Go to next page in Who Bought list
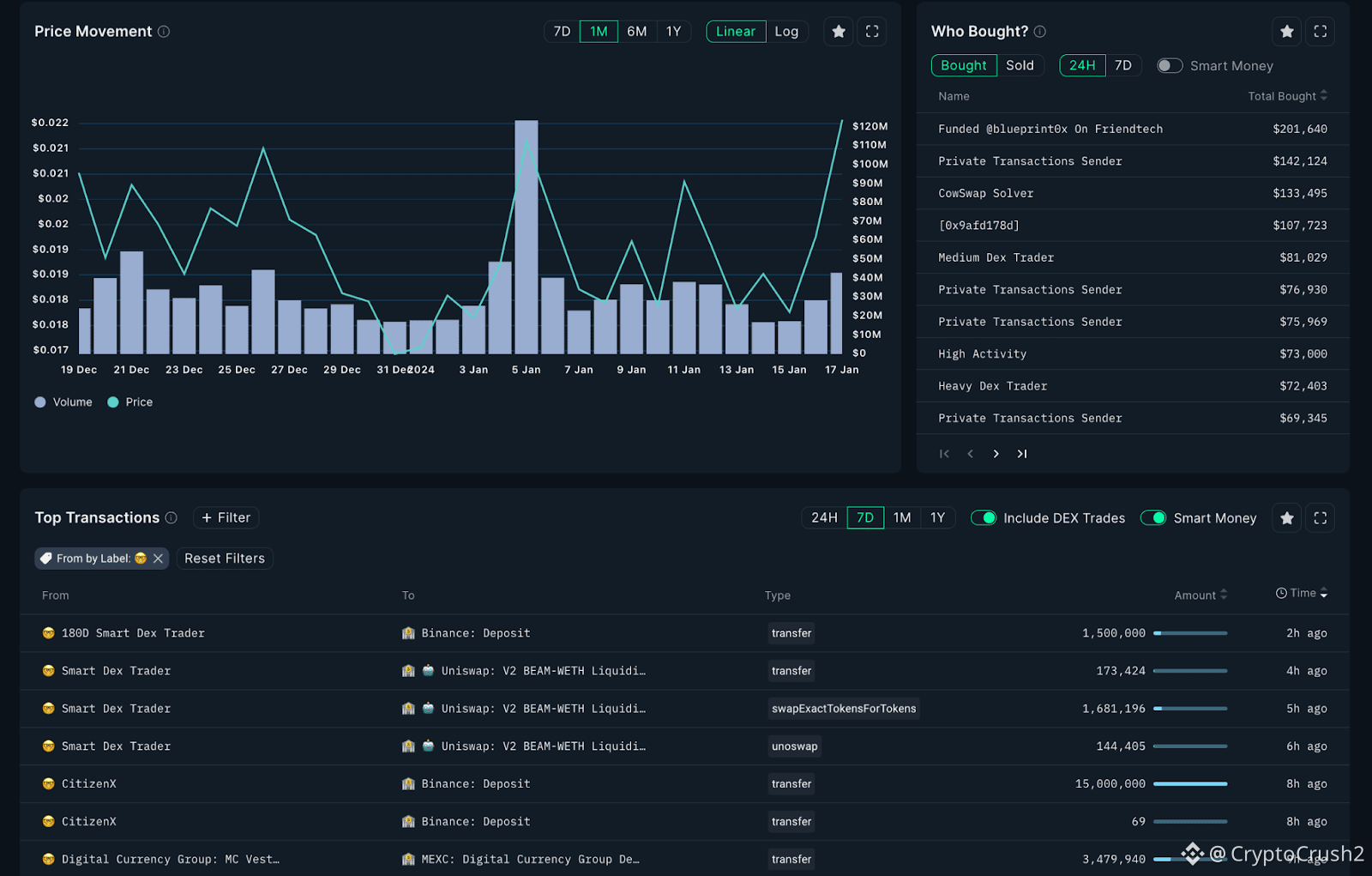 coord(996,454)
